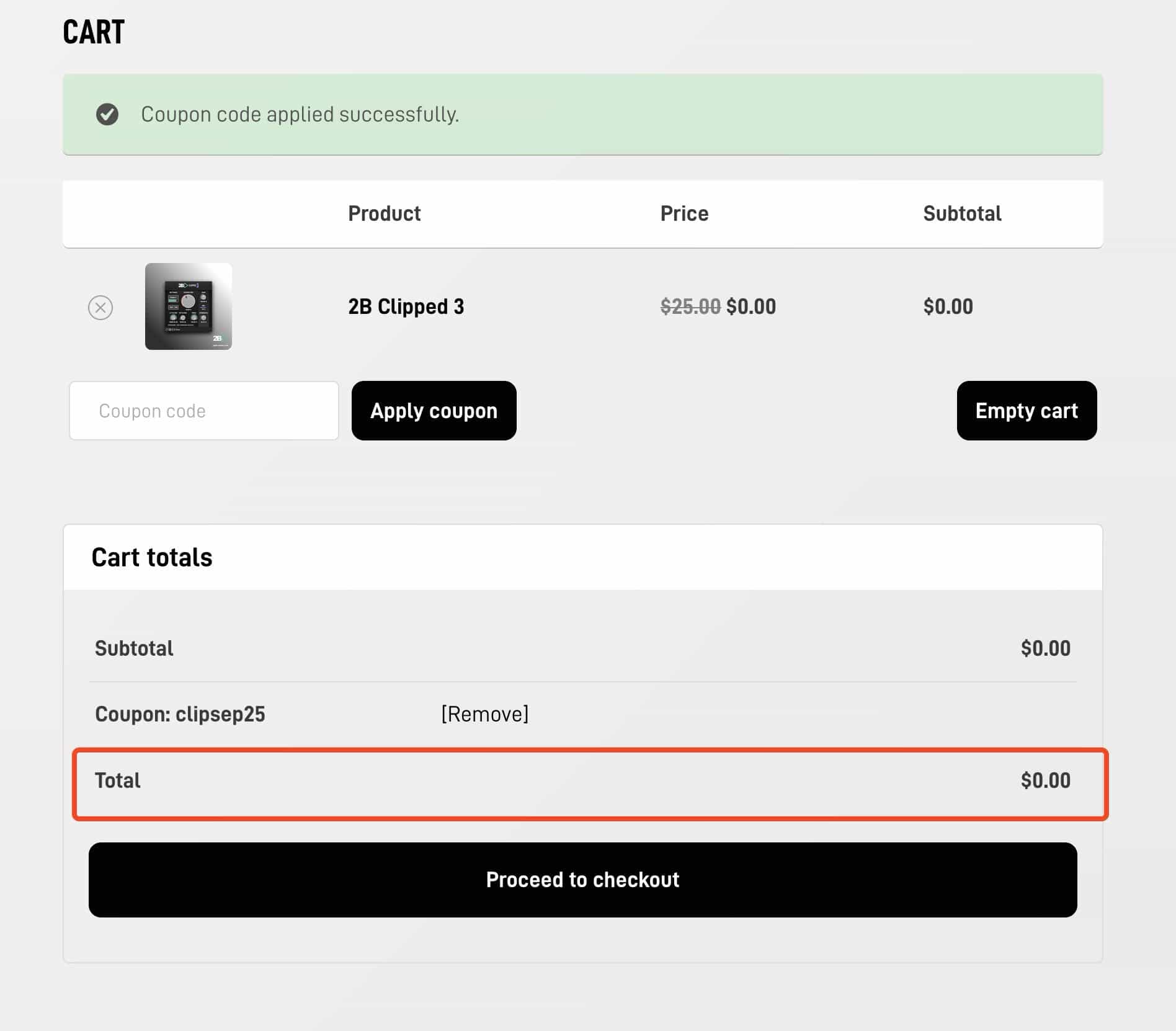Click the crossed-out $25.00 original price
Viewport: 1176px width, 1031px height.
[x=690, y=306]
